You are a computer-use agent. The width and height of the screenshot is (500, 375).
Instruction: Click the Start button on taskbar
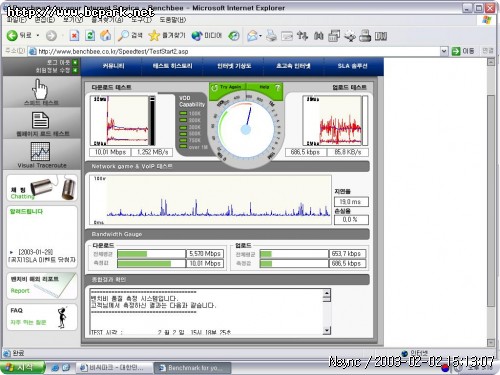coord(21,367)
